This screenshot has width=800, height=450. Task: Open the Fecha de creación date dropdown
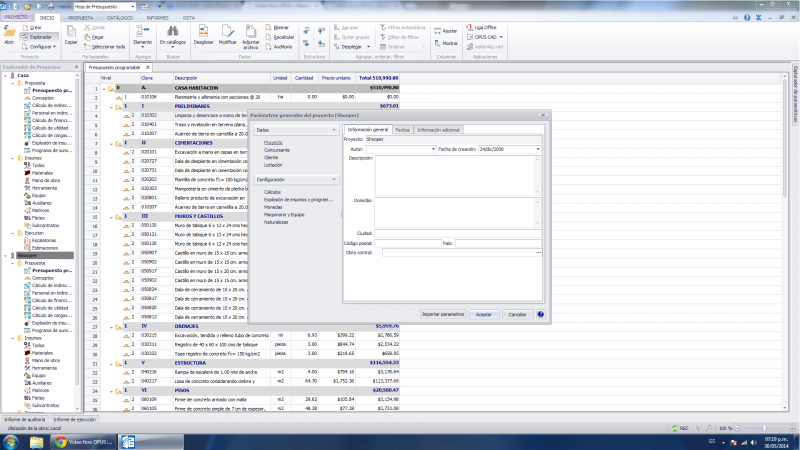(538, 149)
